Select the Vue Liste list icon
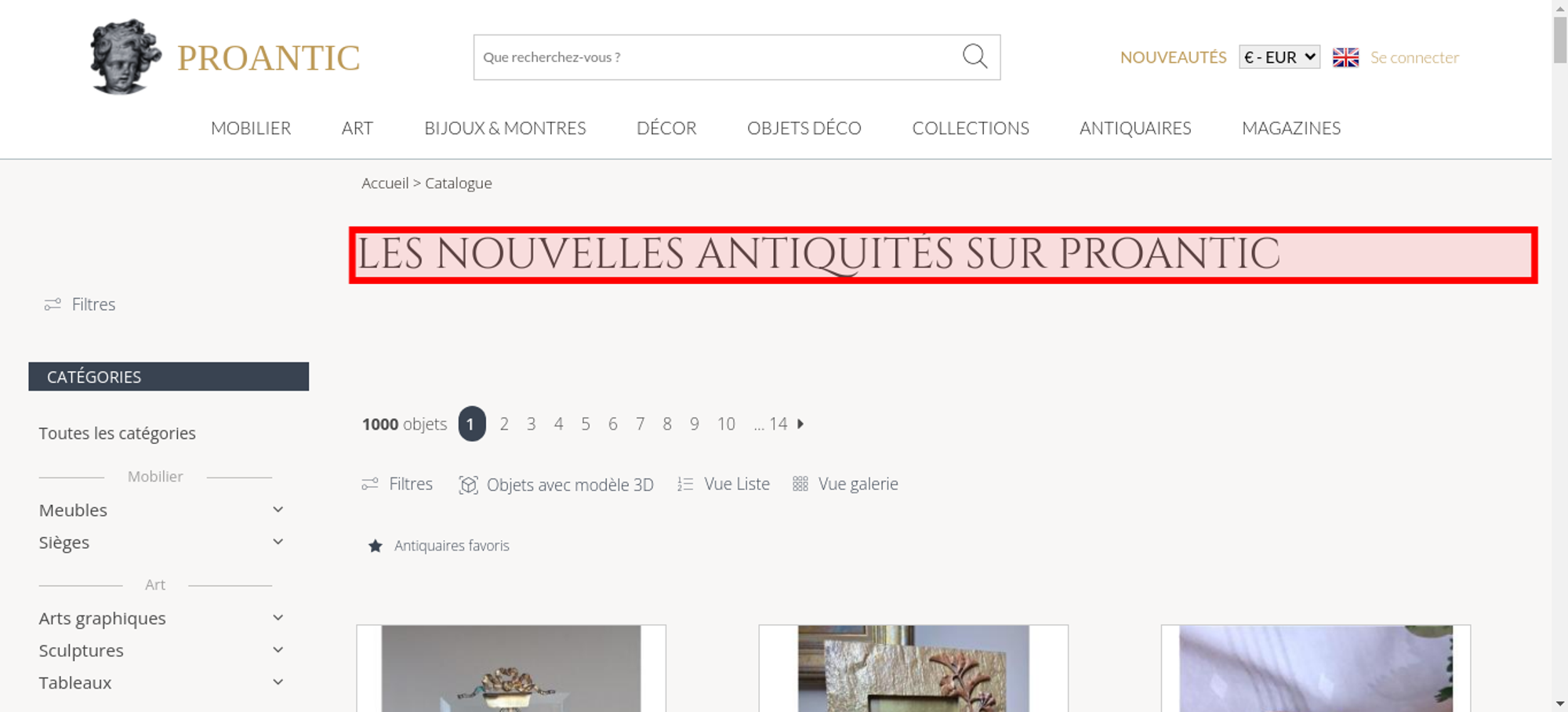 (x=685, y=484)
